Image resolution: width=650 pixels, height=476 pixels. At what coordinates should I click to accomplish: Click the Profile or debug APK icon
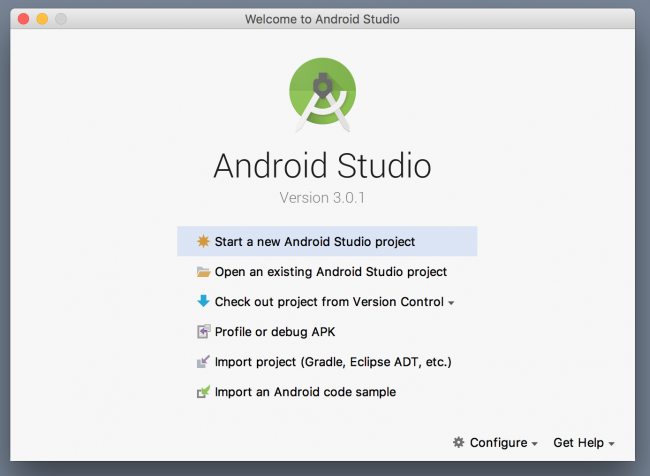tap(203, 332)
